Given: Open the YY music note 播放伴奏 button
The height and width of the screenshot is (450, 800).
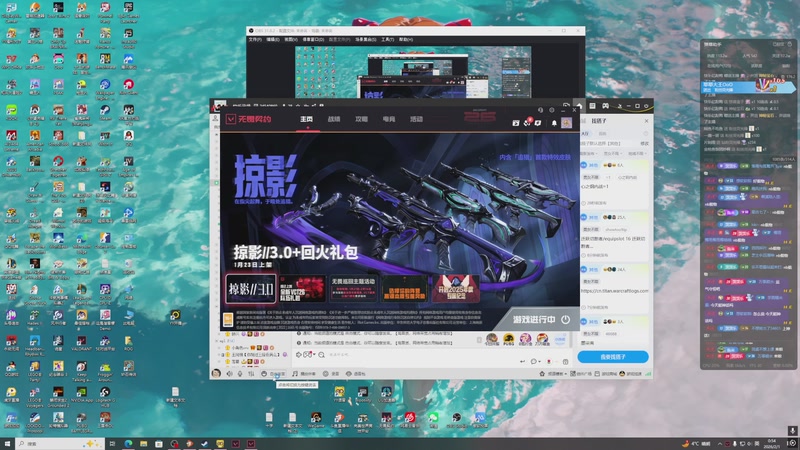Looking at the screenshot, I should pyautogui.click(x=304, y=373).
